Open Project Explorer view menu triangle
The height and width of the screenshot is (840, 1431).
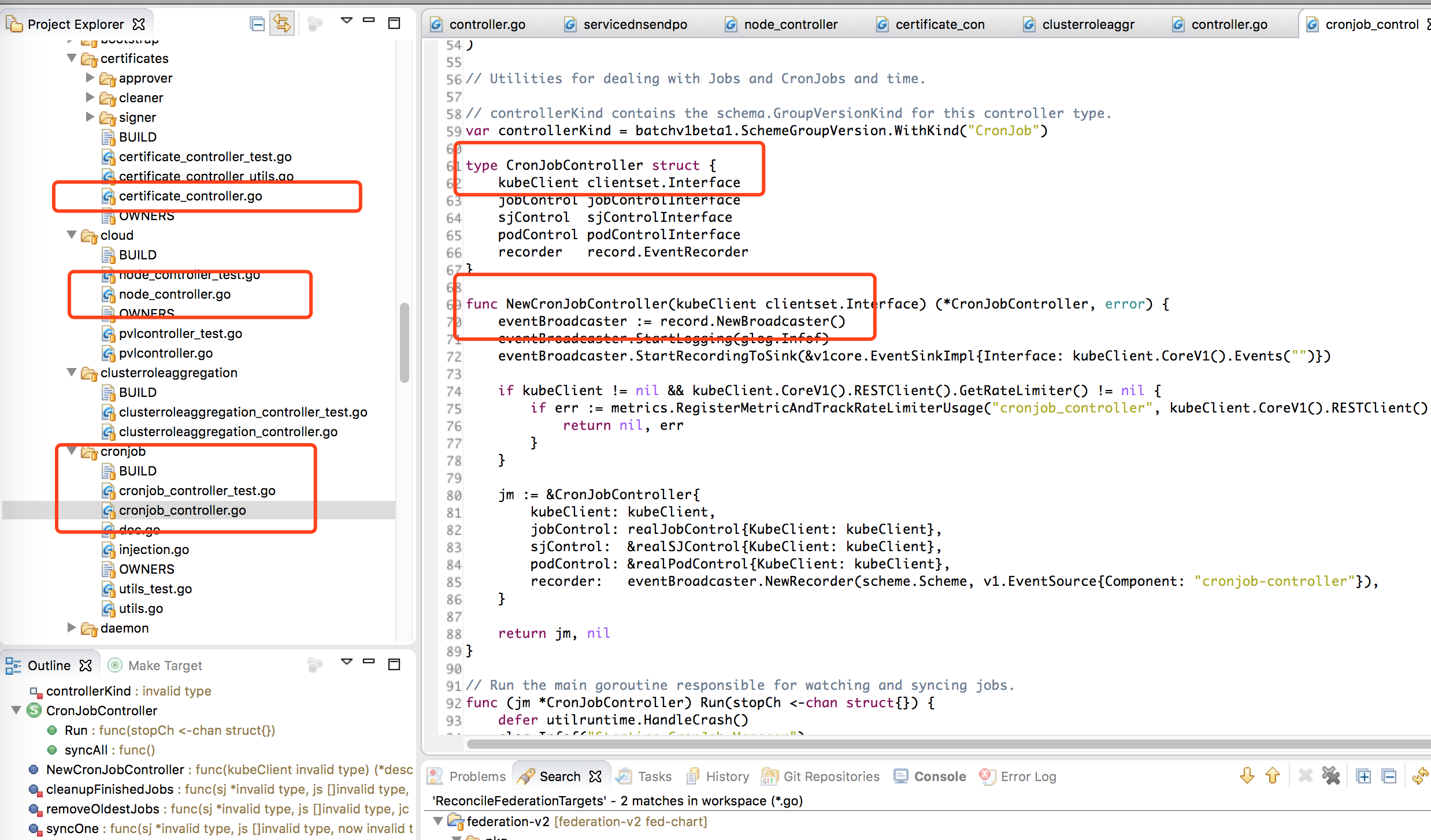pyautogui.click(x=347, y=21)
